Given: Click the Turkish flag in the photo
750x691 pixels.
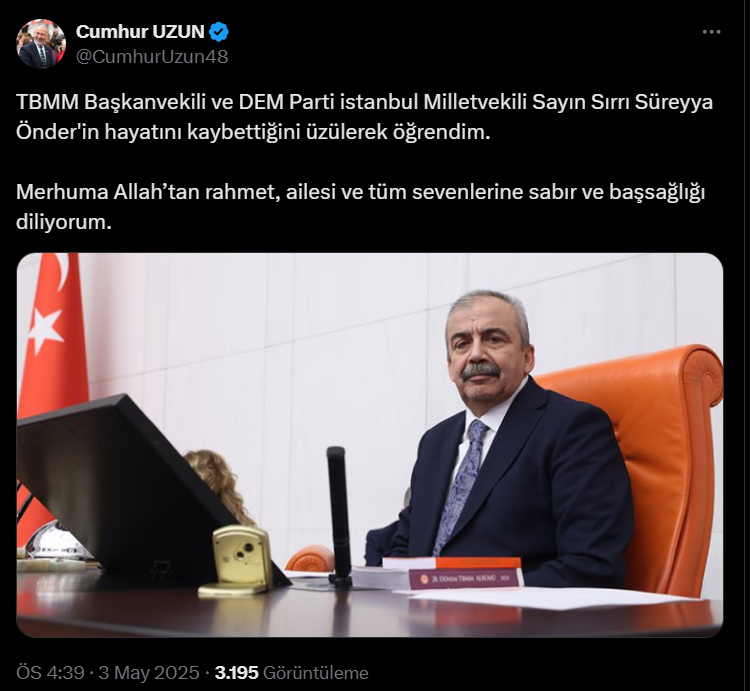Looking at the screenshot, I should coord(53,363).
